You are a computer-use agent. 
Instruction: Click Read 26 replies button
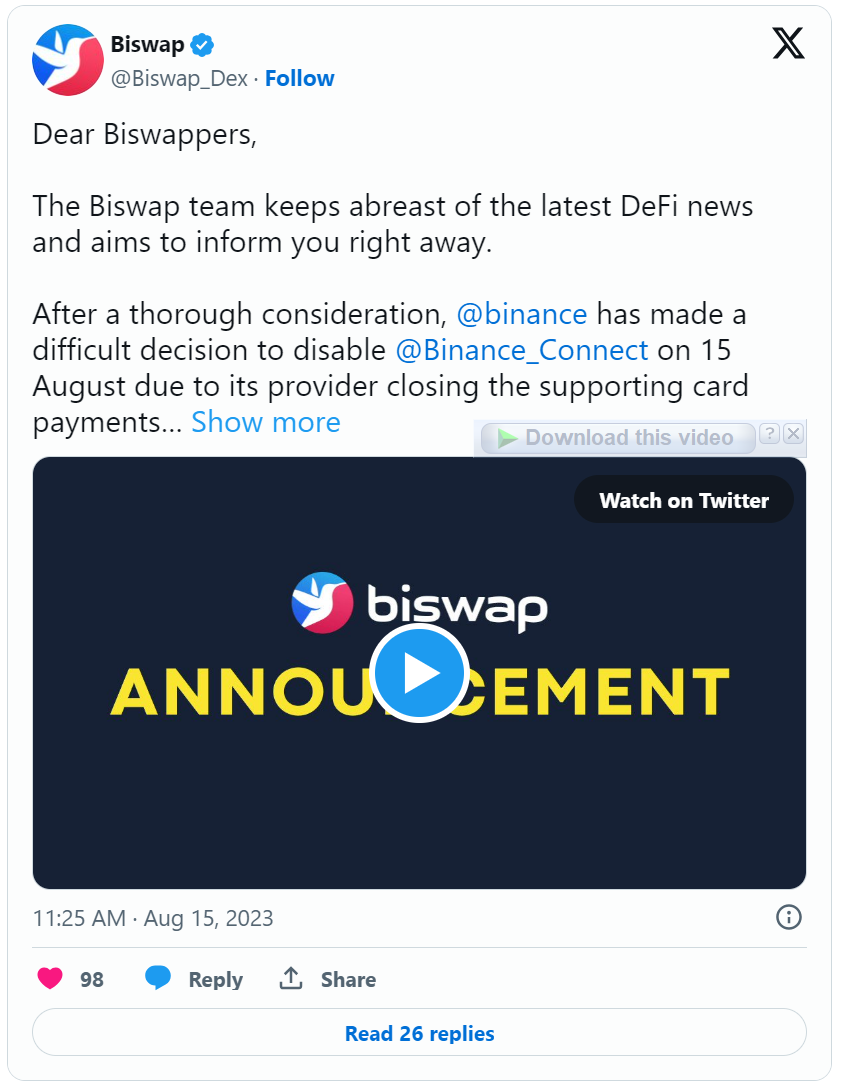pos(419,1033)
